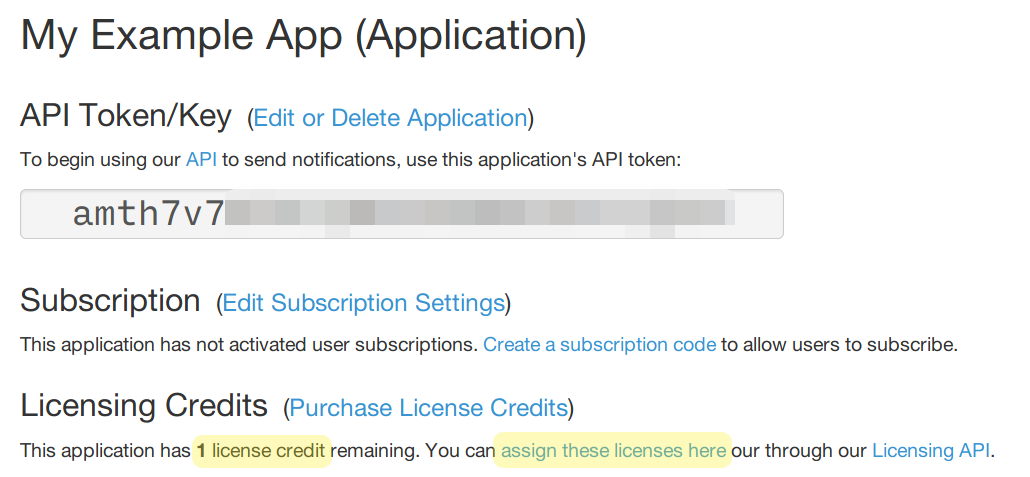This screenshot has width=1030, height=477.
Task: Open the Licensing API link
Action: [930, 451]
